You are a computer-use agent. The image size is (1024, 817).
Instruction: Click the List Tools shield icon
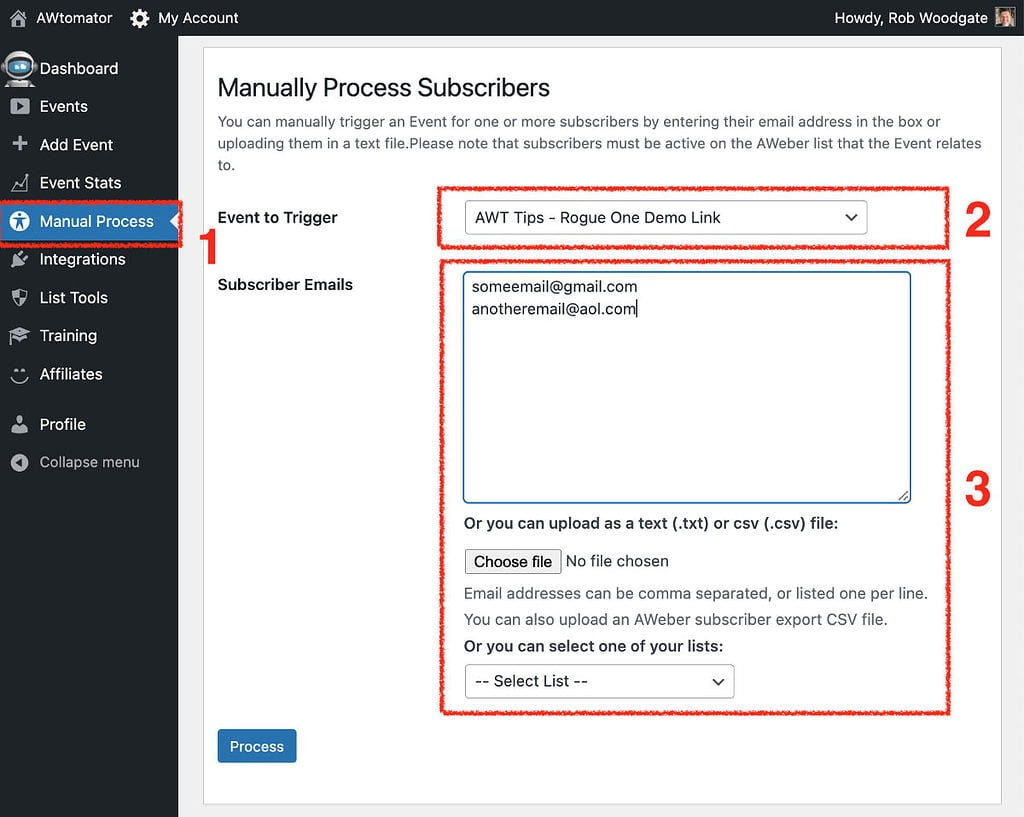(20, 298)
